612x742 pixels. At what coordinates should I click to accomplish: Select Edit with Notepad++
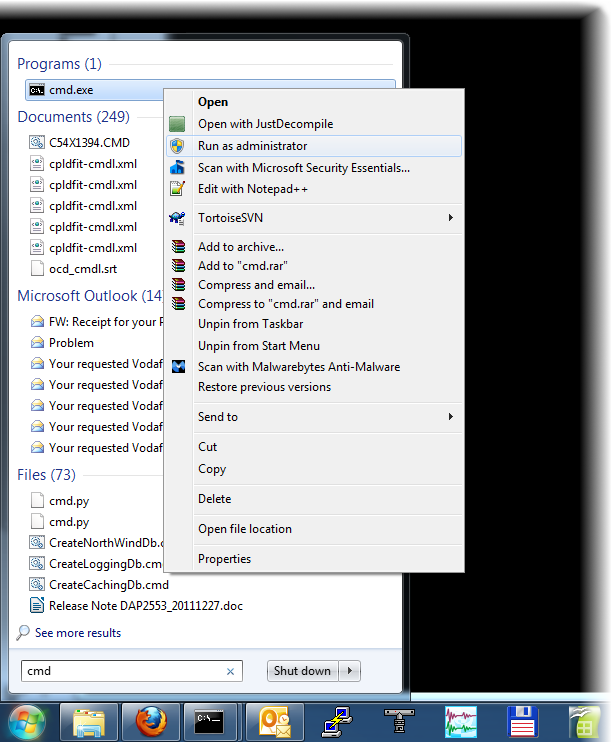(314, 189)
